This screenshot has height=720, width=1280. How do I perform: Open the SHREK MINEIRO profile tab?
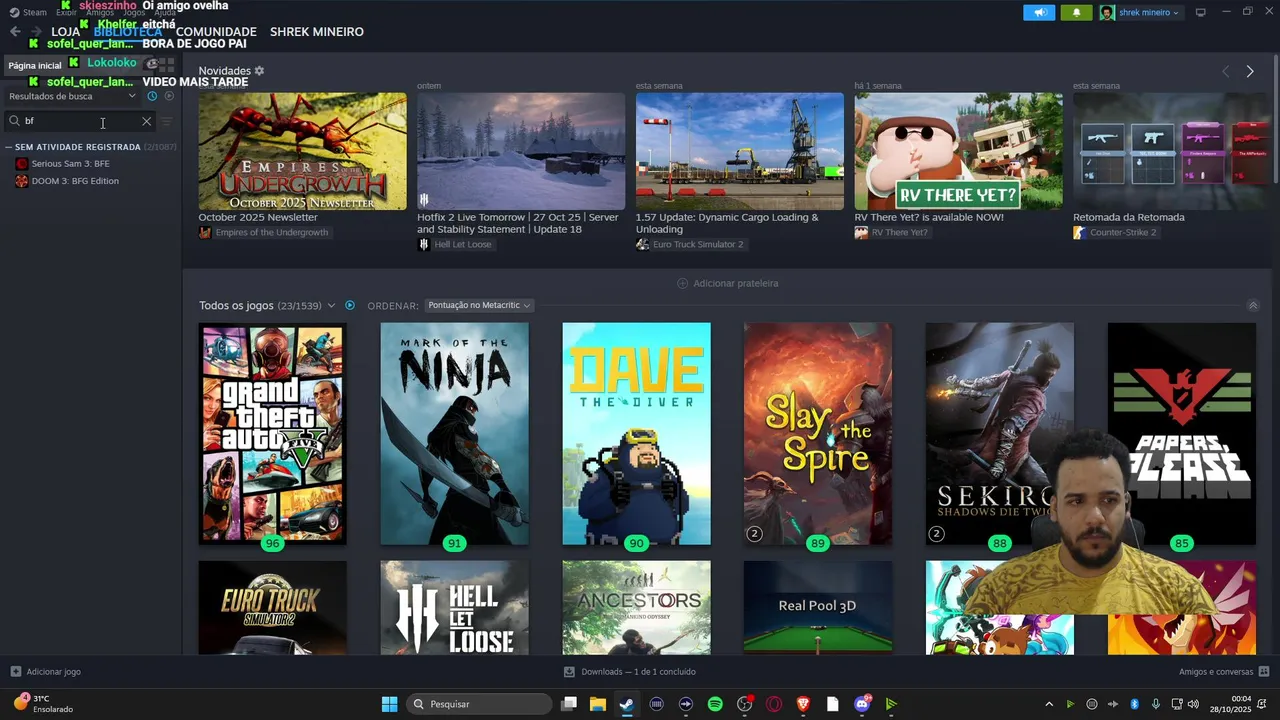317,32
